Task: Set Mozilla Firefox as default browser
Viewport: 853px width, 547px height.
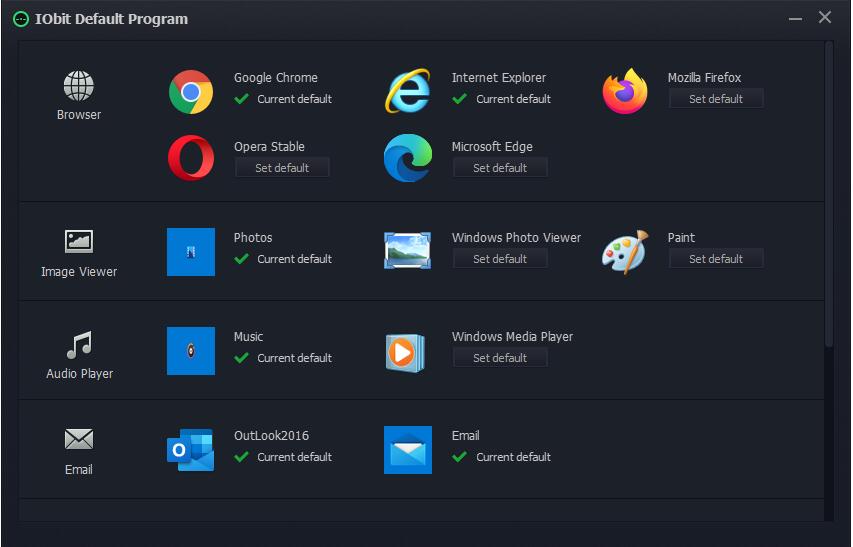Action: click(x=716, y=98)
